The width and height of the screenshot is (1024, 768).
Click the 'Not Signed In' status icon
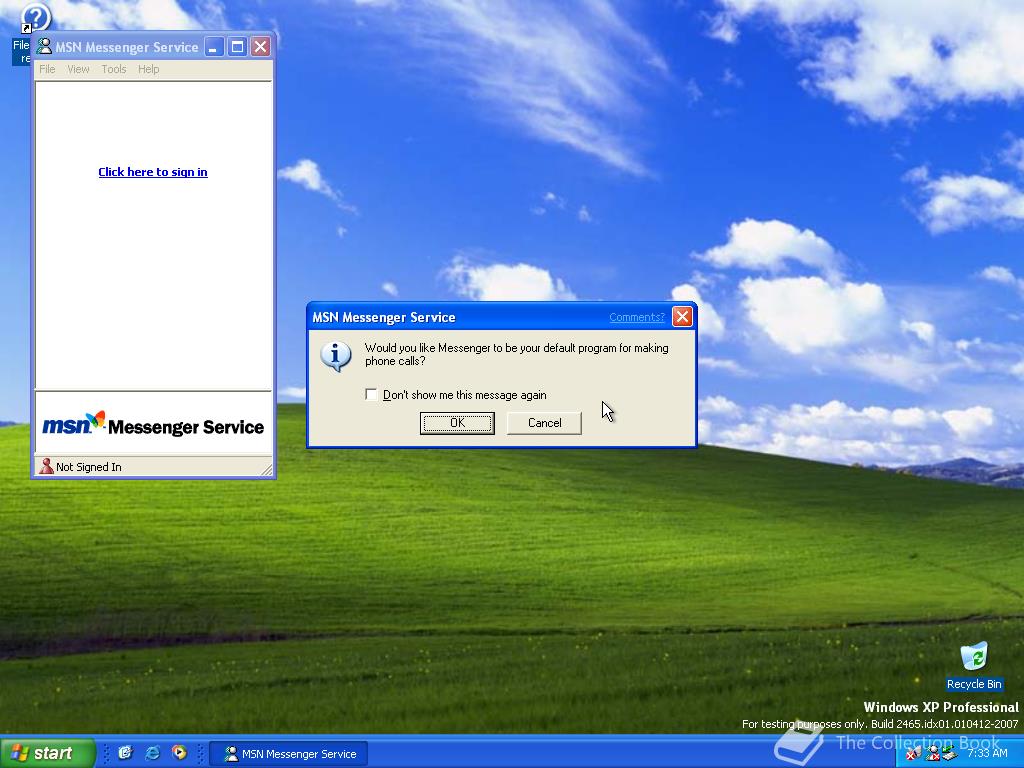[46, 466]
